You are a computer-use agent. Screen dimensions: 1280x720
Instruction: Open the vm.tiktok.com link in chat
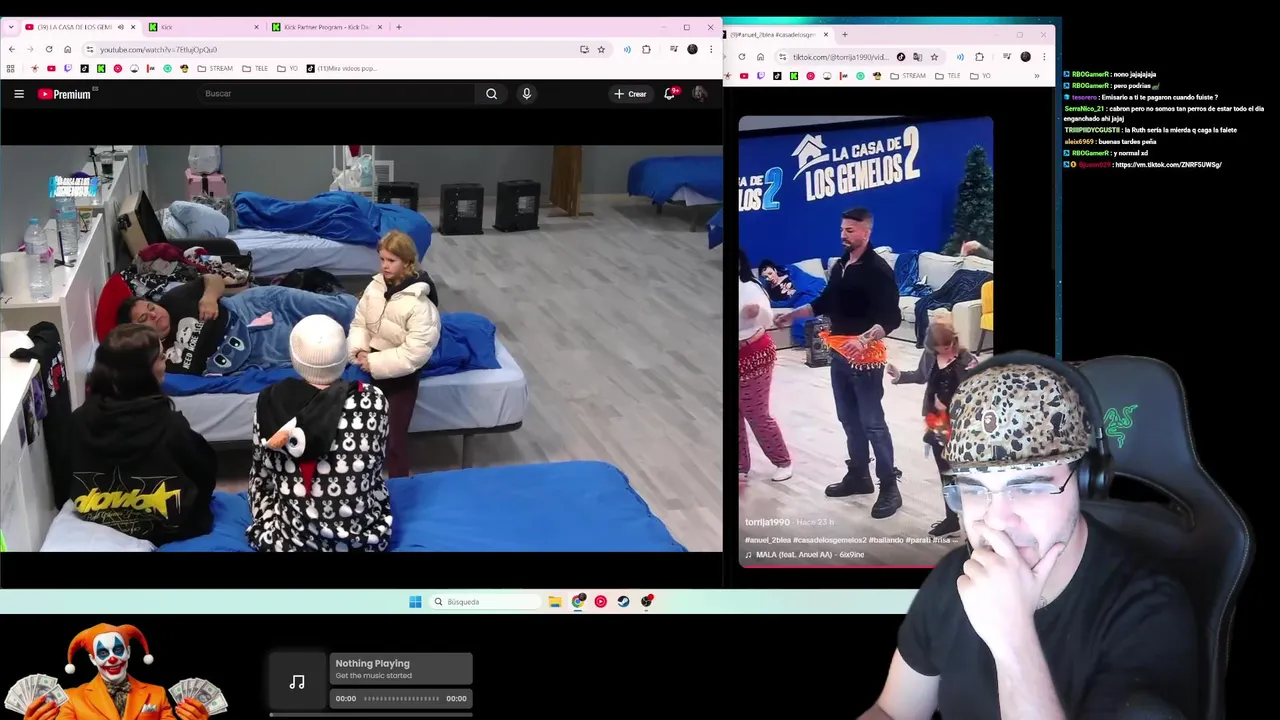tap(1167, 165)
